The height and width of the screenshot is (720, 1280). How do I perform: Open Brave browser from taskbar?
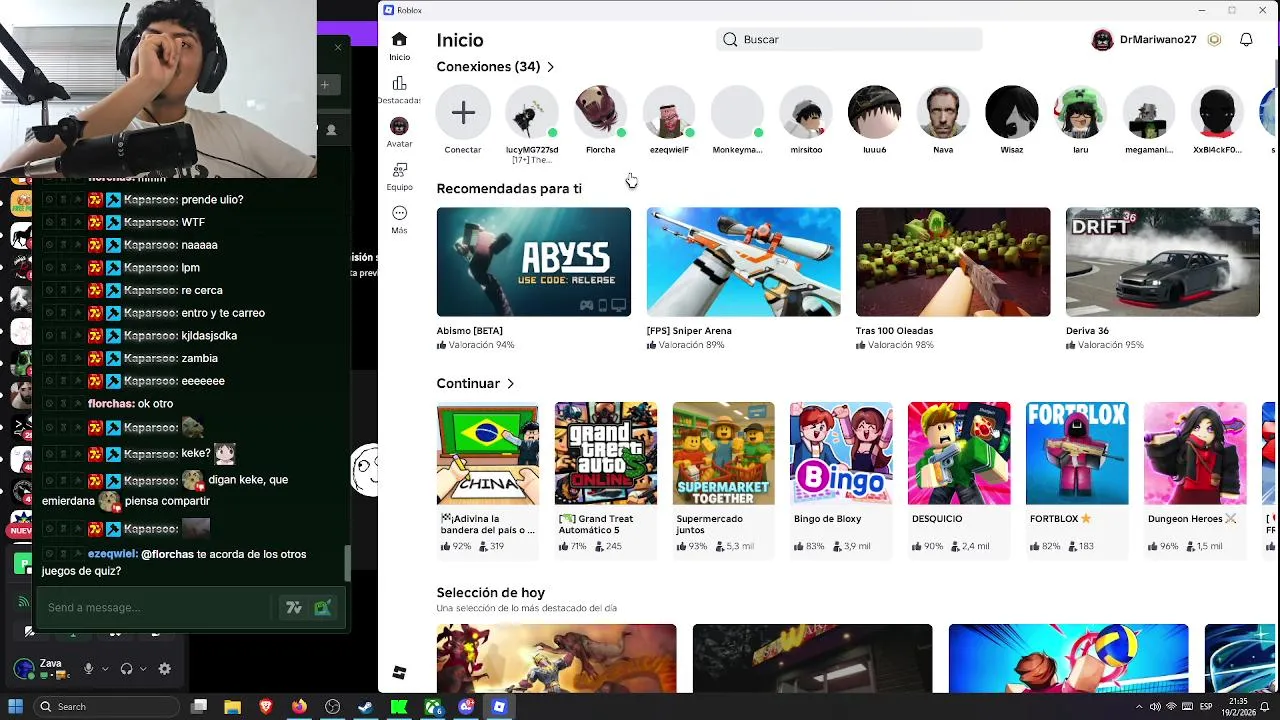coord(266,707)
